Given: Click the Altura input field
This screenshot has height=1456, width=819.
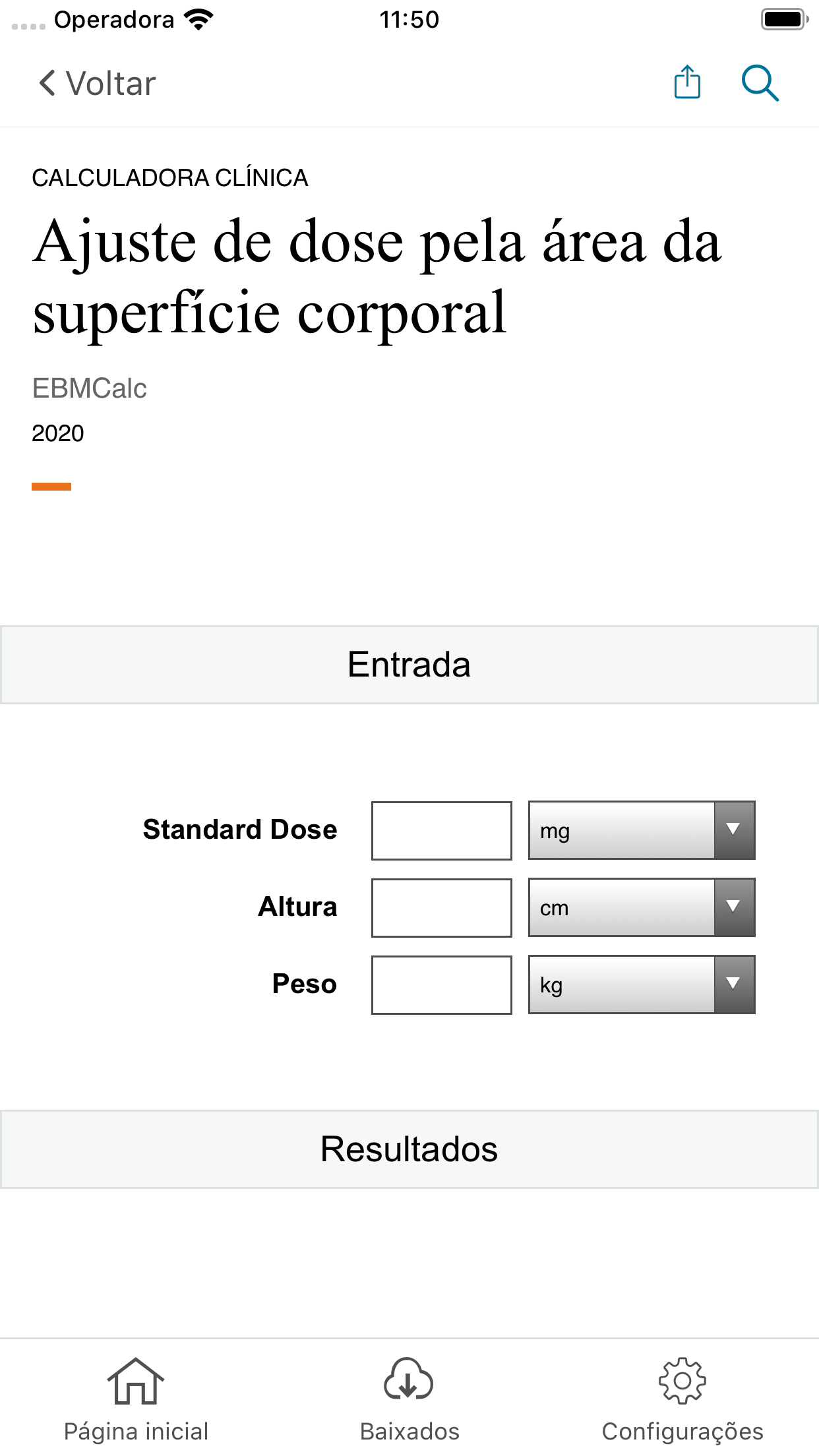Looking at the screenshot, I should click(441, 908).
